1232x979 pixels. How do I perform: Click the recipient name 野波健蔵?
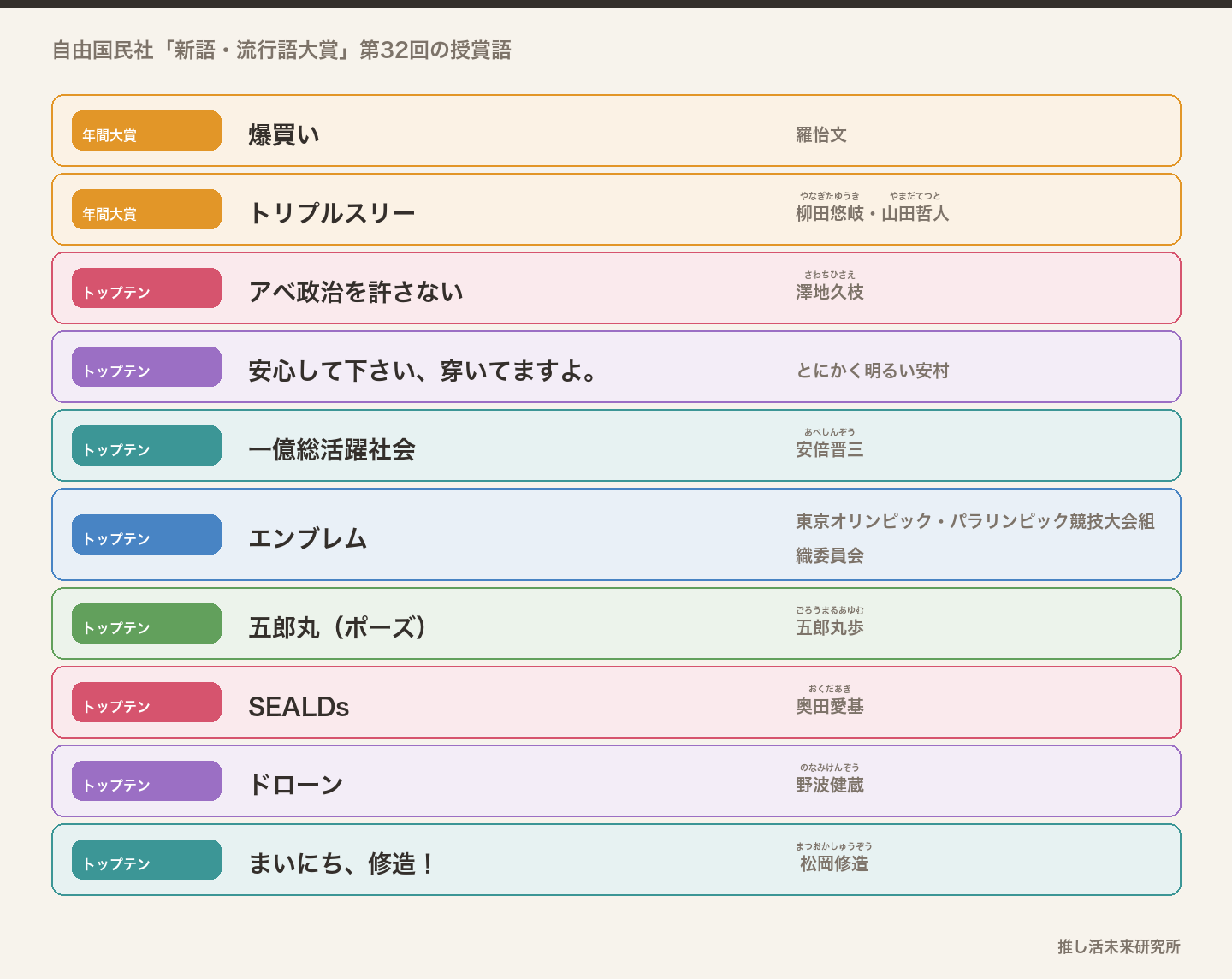coord(830,785)
